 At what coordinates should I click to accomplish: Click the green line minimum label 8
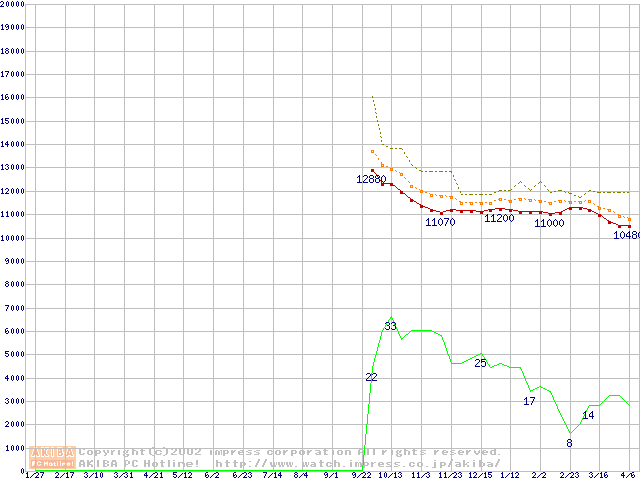(x=569, y=442)
